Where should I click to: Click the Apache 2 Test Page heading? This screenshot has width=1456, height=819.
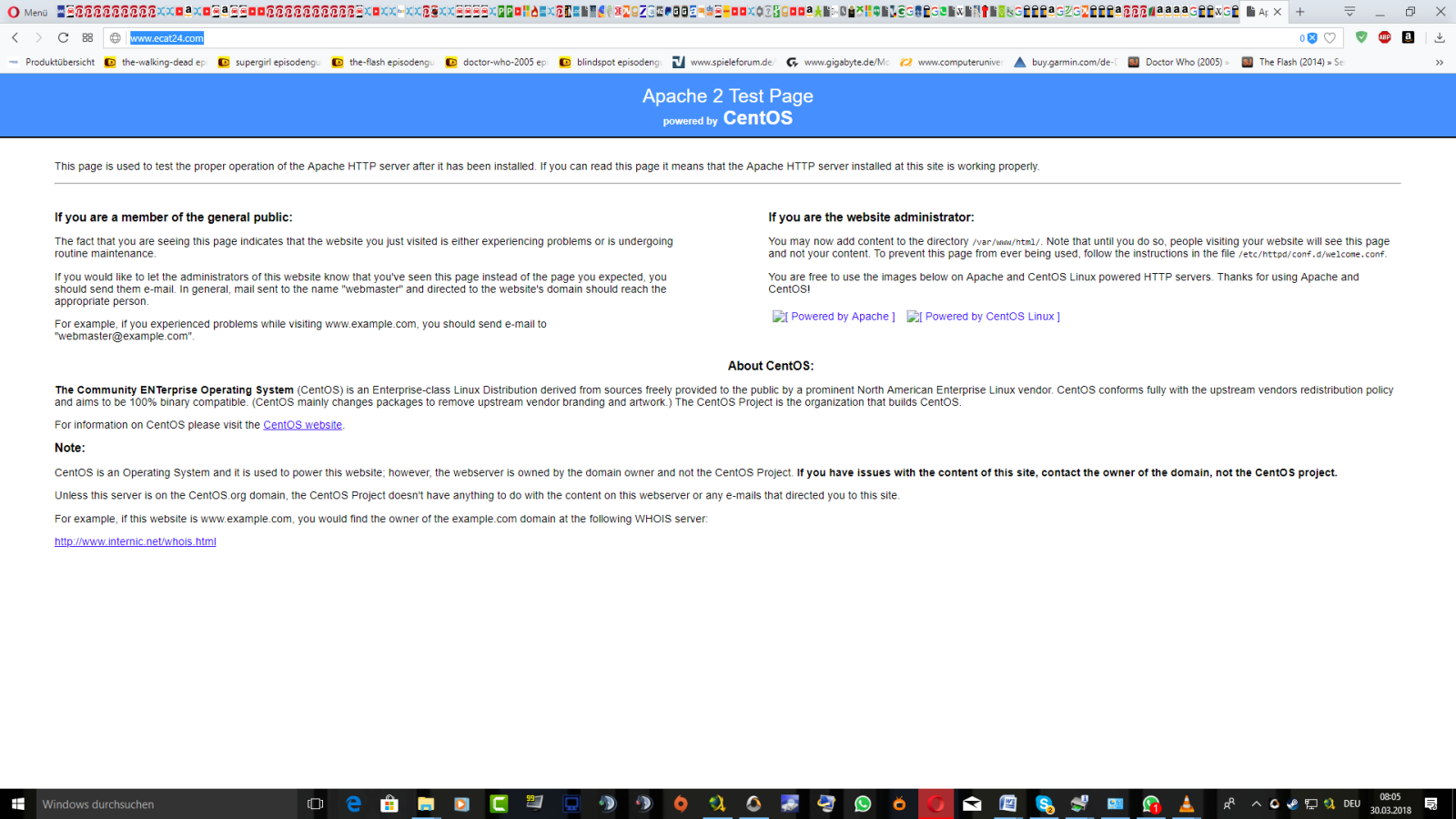pos(728,96)
